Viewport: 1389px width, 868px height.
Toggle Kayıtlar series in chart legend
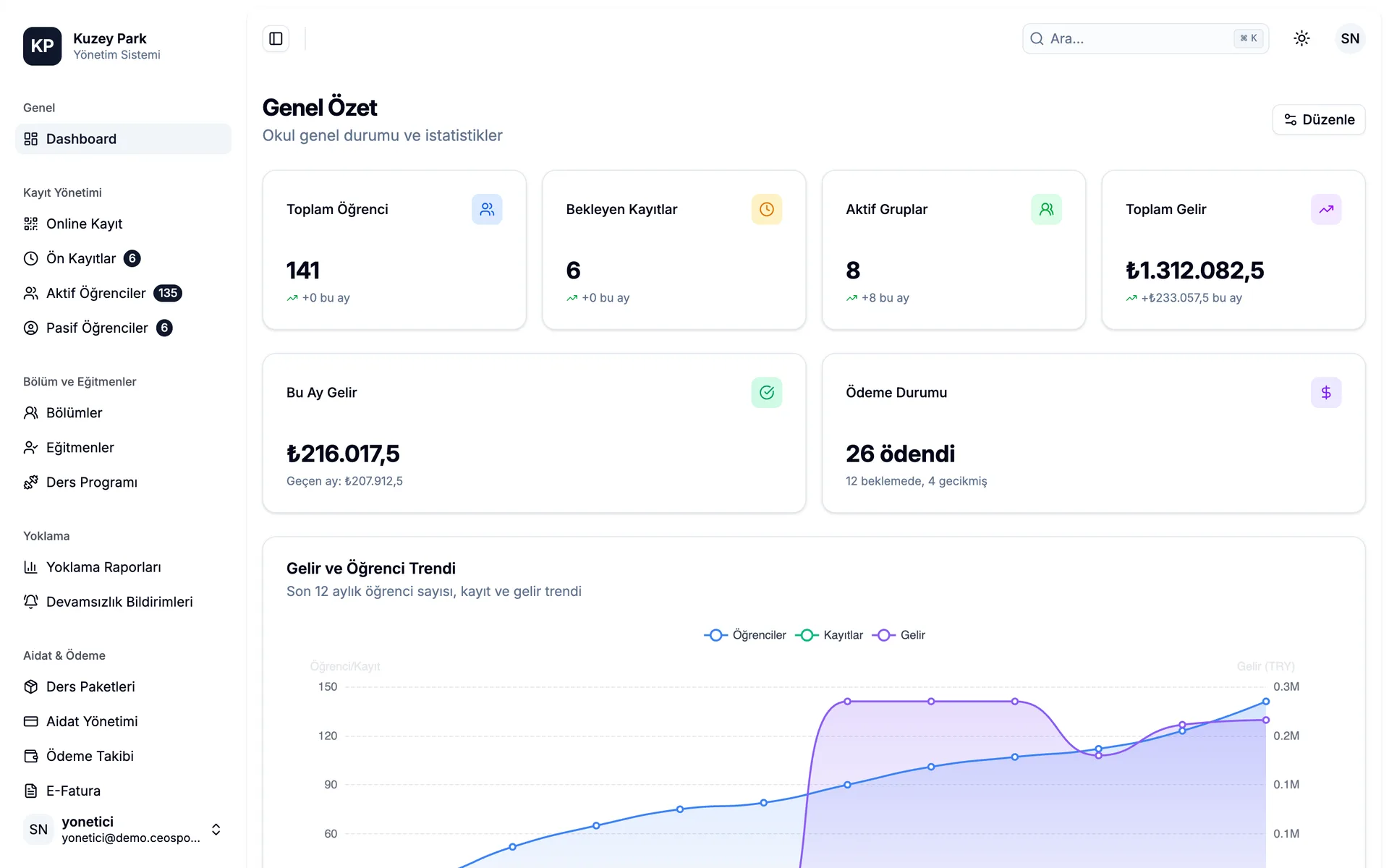[x=829, y=635]
